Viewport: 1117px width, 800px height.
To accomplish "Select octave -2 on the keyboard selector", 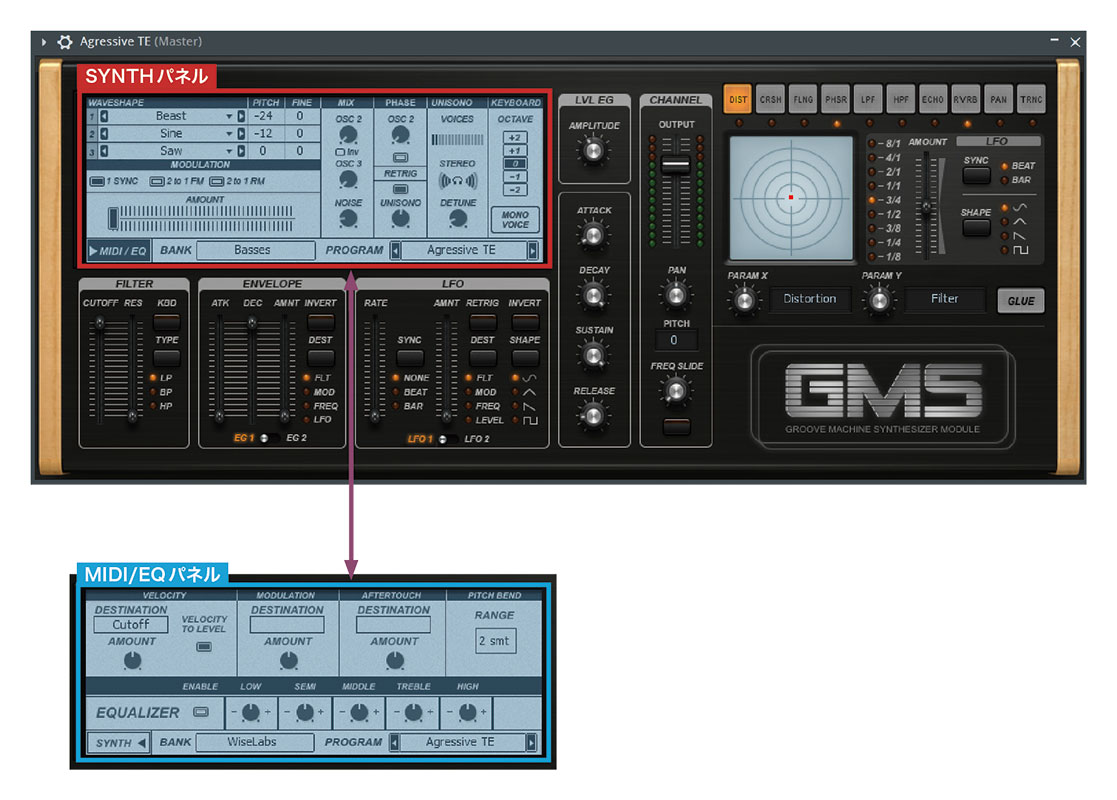I will point(515,190).
